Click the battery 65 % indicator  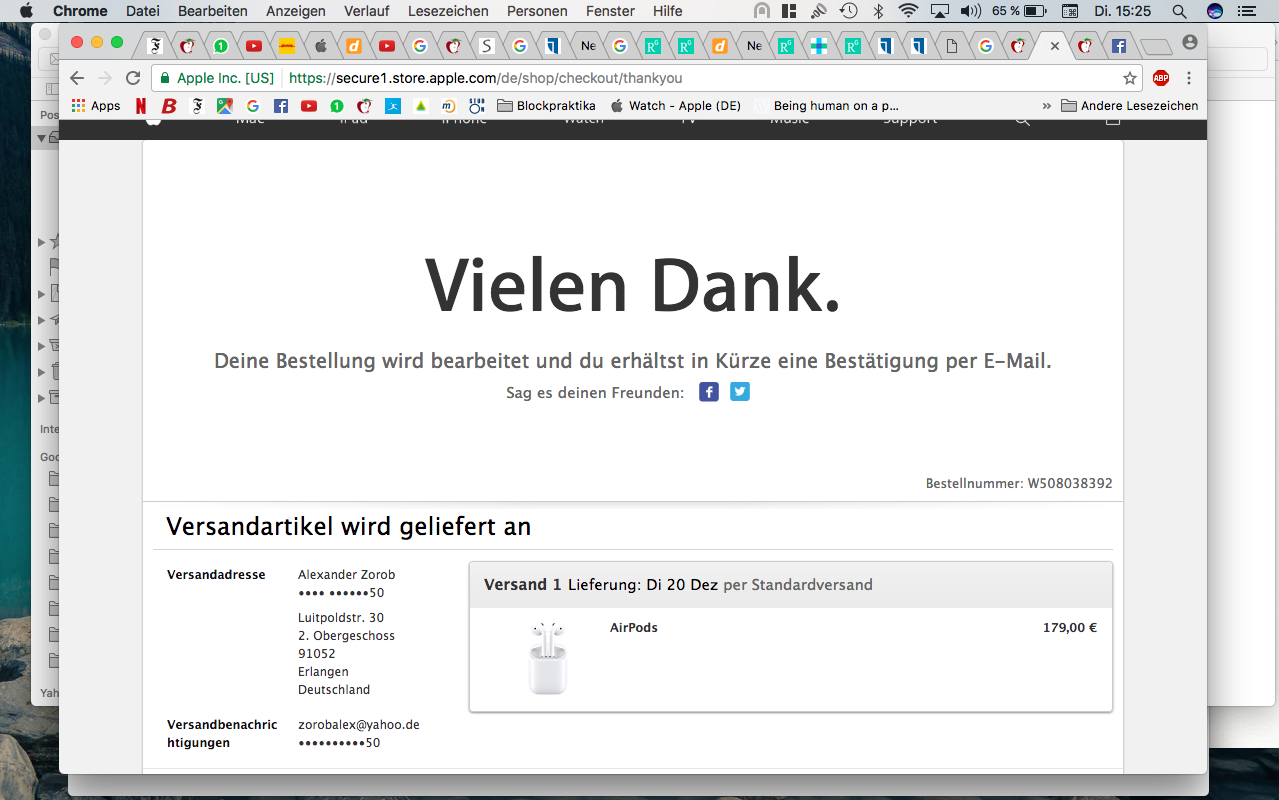point(1021,11)
